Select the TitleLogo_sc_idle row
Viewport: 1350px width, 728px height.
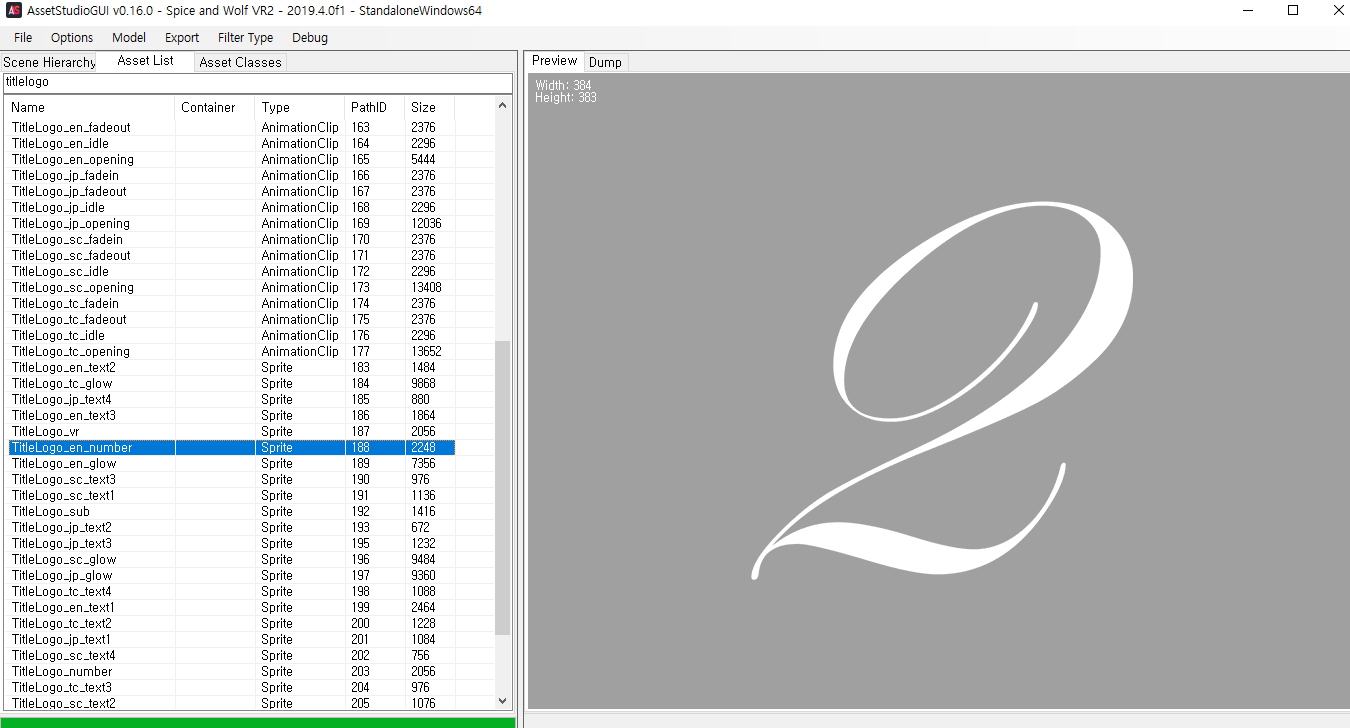coord(232,271)
